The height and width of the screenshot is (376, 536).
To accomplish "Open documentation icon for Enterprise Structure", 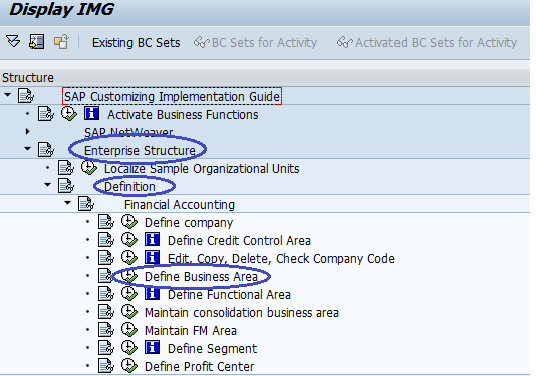I will 46,150.
